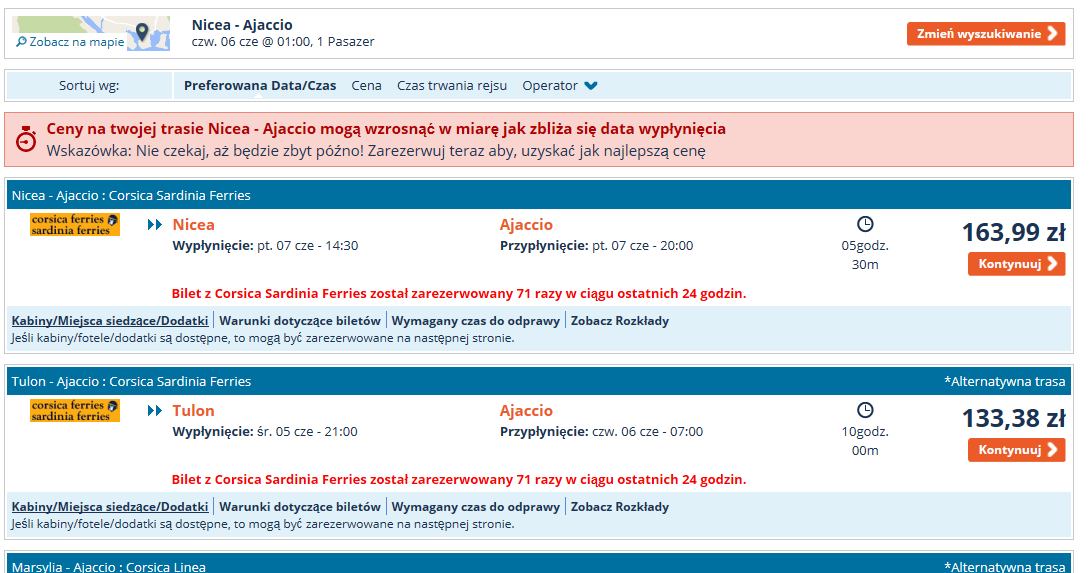
Task: Sort results by Cena
Action: coord(366,86)
